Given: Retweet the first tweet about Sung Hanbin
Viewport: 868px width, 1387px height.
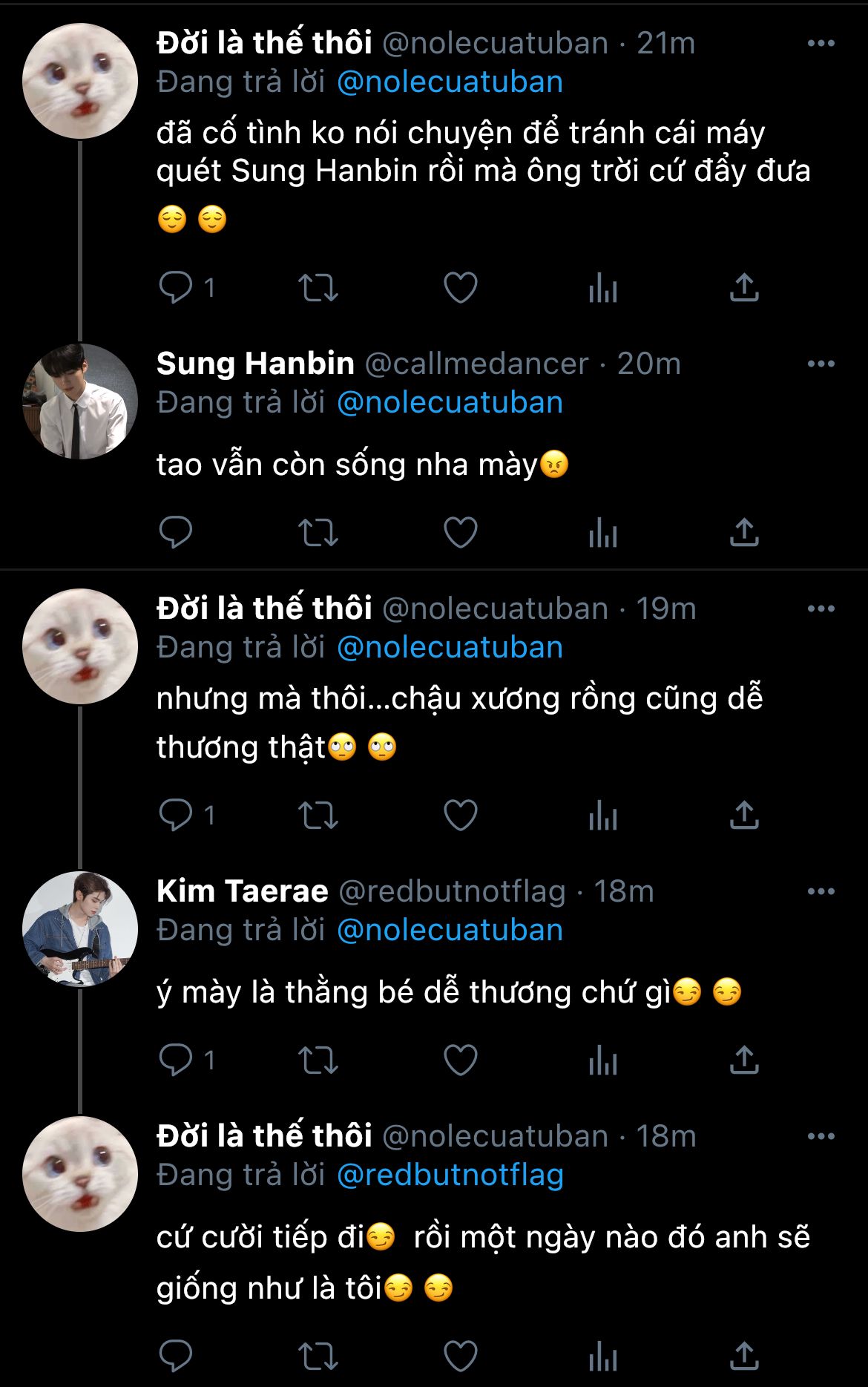Looking at the screenshot, I should click(x=318, y=287).
